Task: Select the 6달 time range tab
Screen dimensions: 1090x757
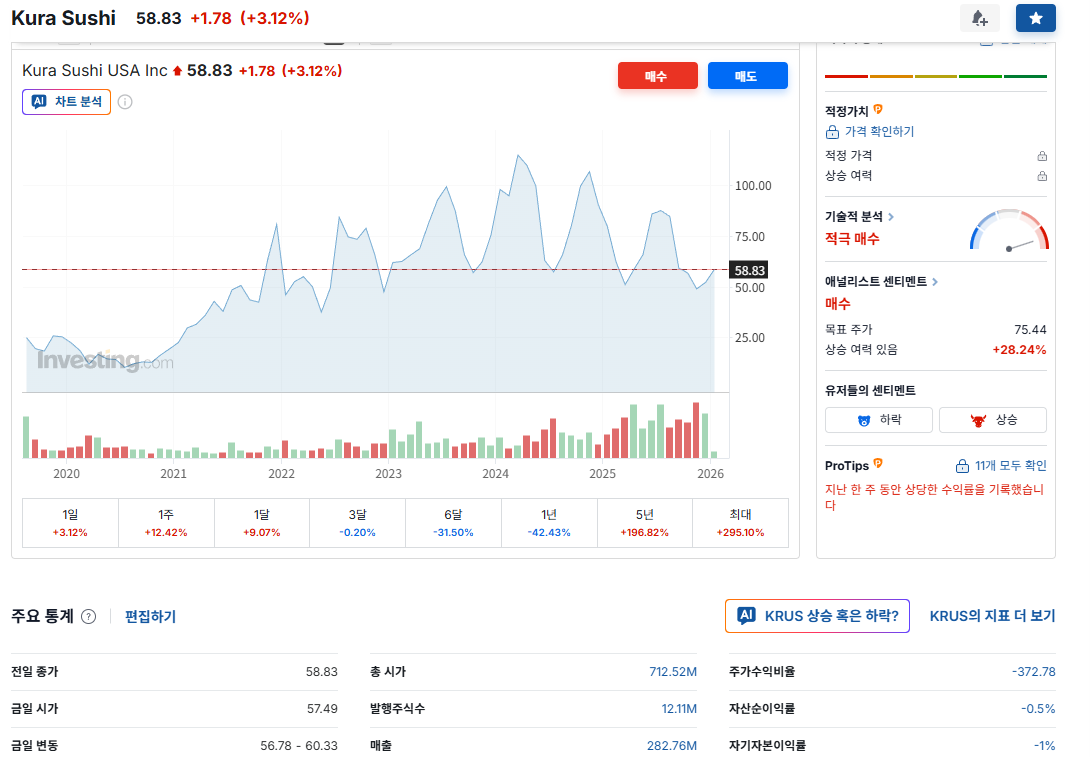Action: (453, 523)
